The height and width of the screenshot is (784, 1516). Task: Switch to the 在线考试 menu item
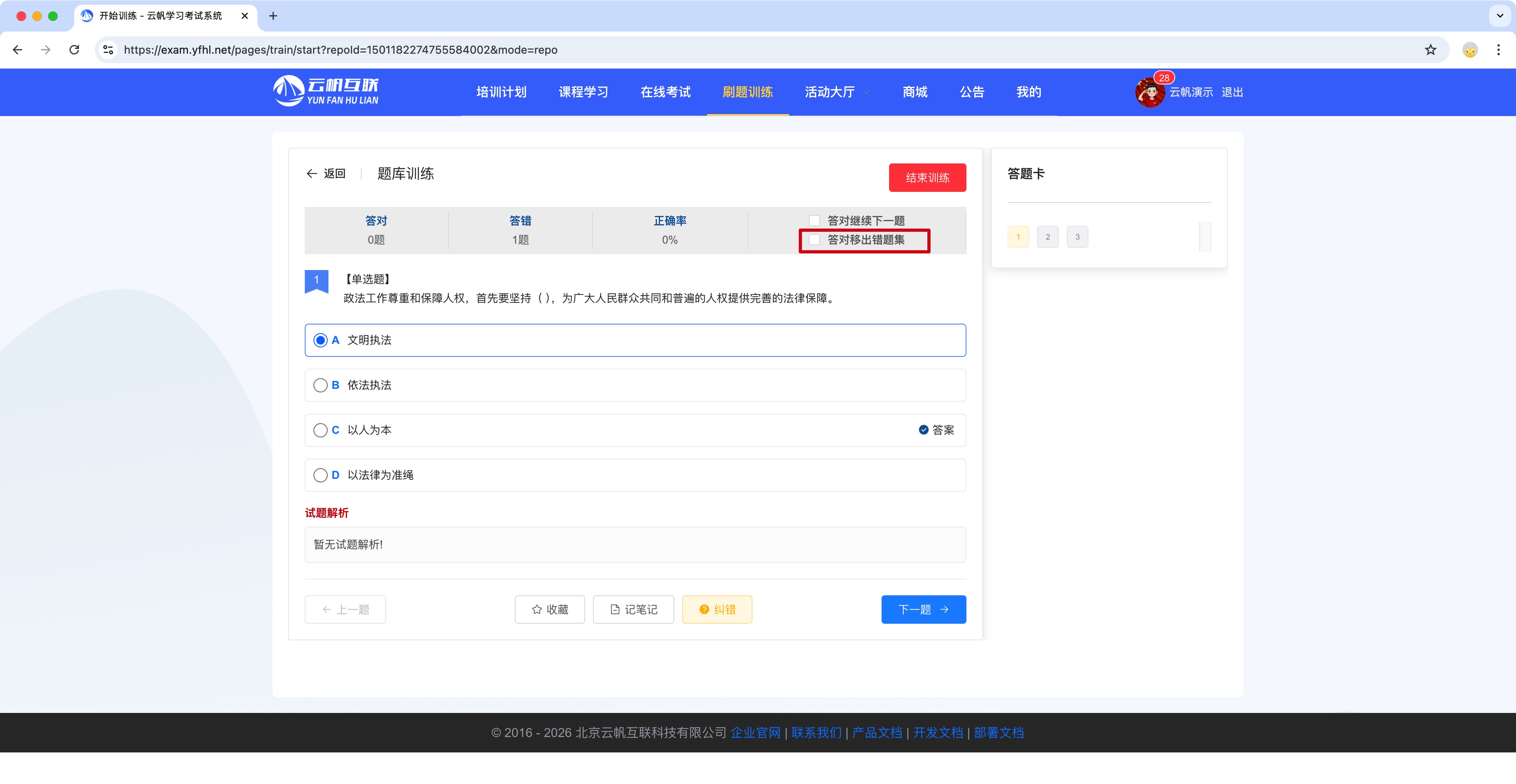(665, 92)
